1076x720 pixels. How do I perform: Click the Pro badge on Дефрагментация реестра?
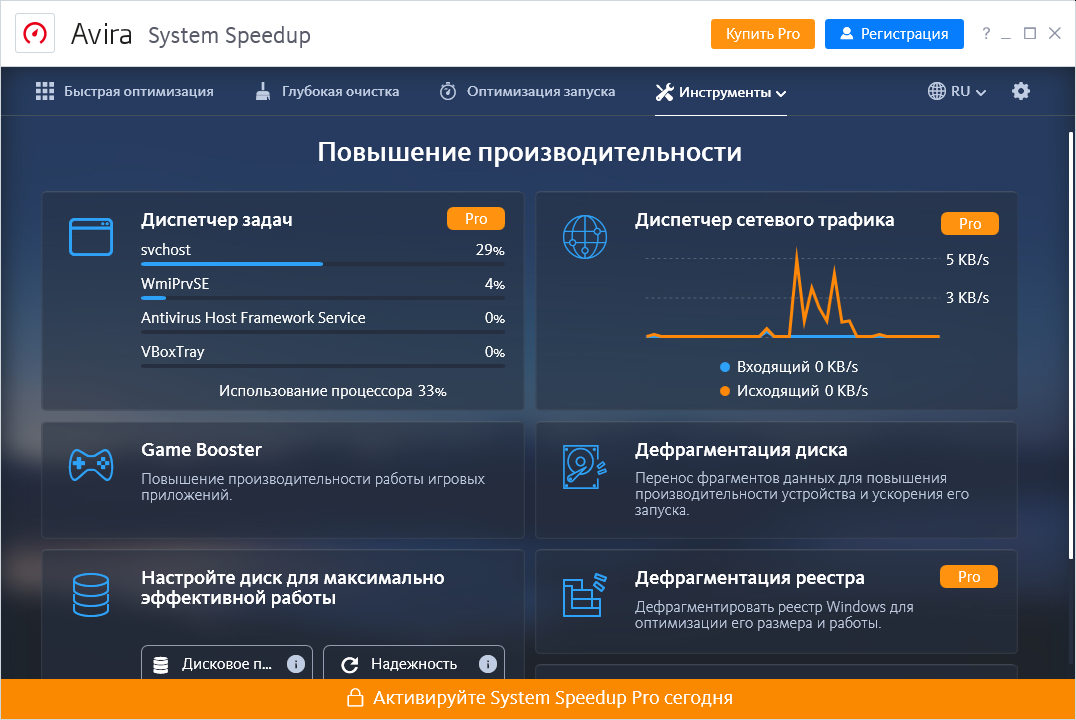coord(968,577)
